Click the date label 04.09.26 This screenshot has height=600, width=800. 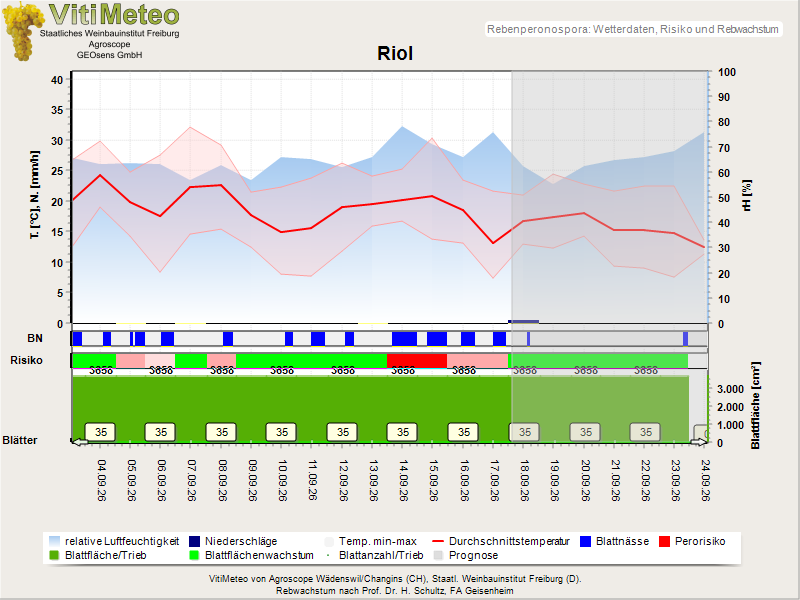click(101, 481)
